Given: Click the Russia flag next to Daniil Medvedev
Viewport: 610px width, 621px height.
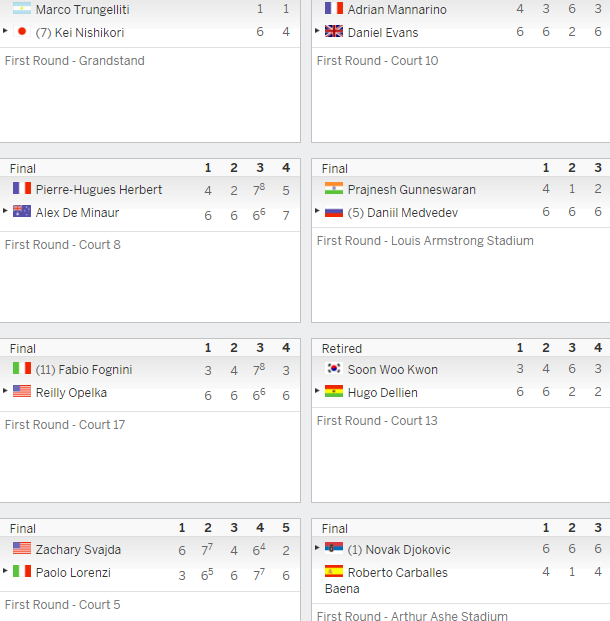Looking at the screenshot, I should click(334, 213).
